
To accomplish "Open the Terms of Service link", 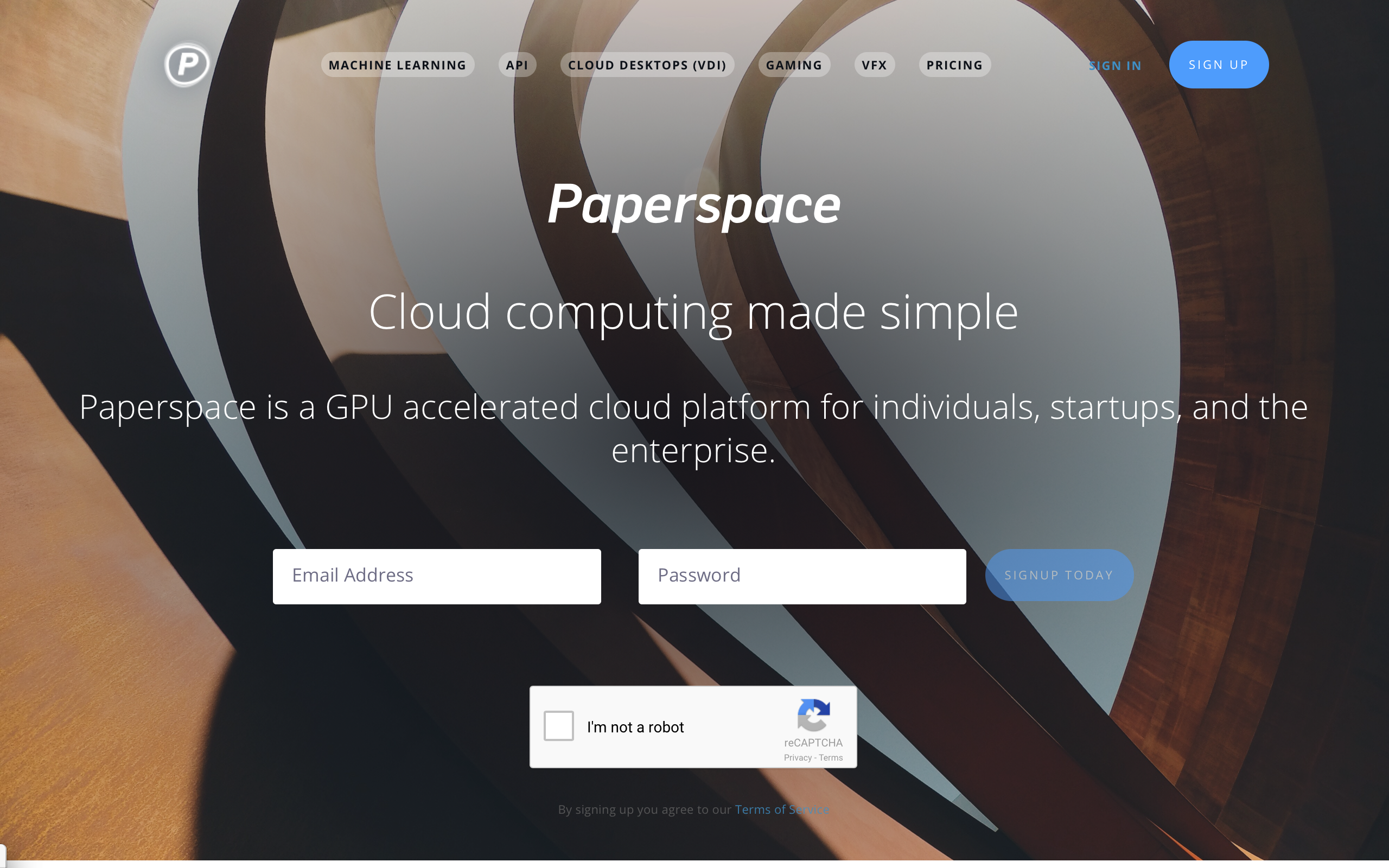I will (782, 809).
